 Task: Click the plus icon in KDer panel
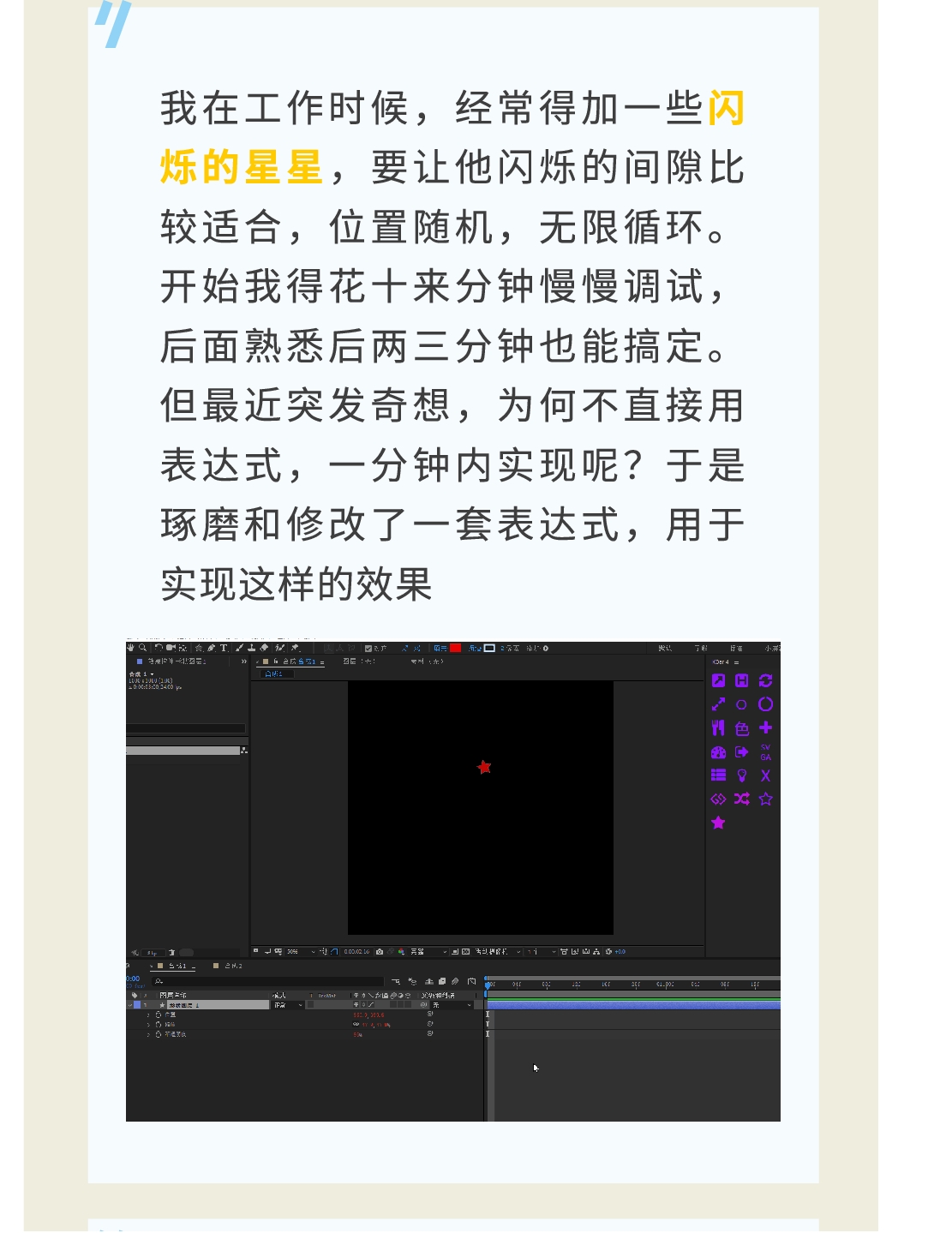point(766,727)
